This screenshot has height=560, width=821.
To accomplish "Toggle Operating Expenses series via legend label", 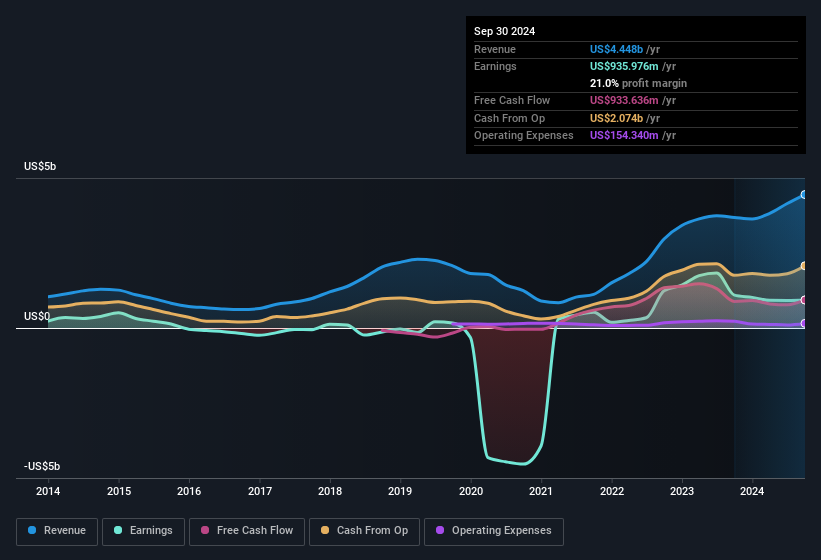I will coord(501,531).
